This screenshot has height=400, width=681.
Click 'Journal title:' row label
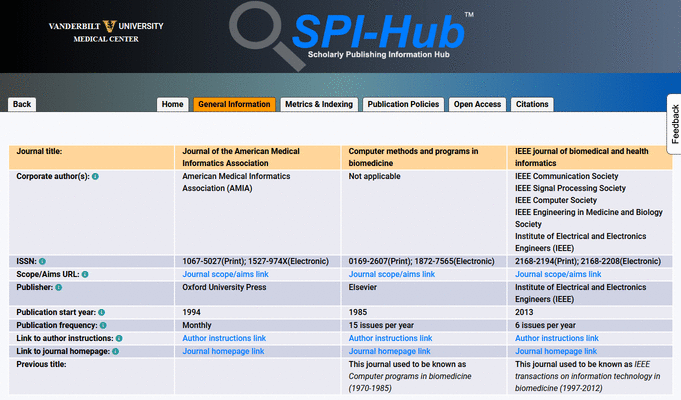pos(39,151)
